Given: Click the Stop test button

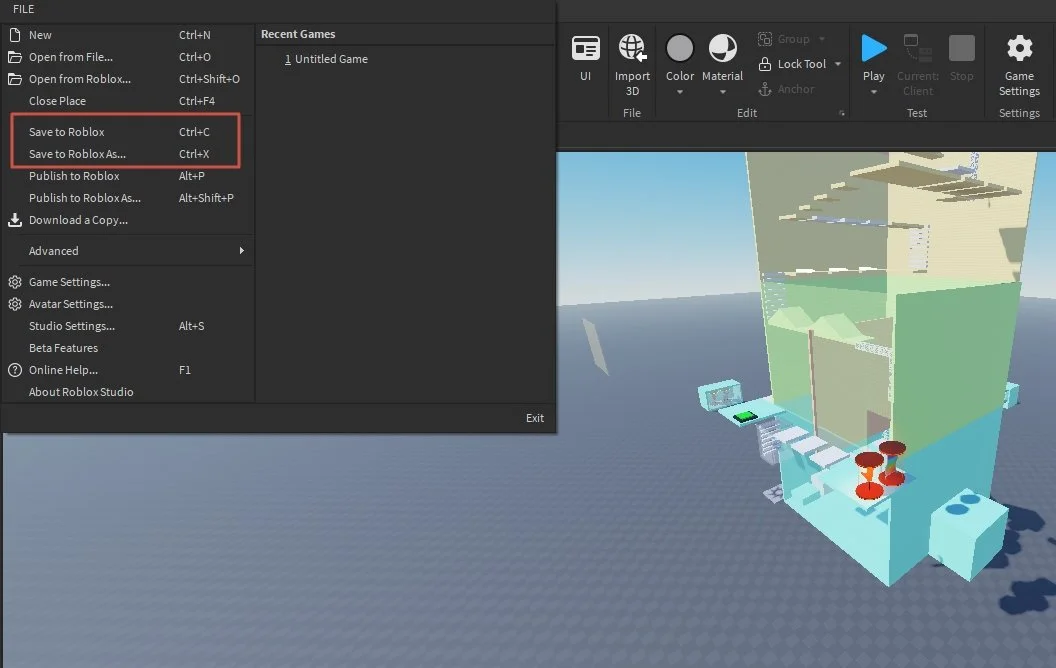Looking at the screenshot, I should click(x=962, y=48).
